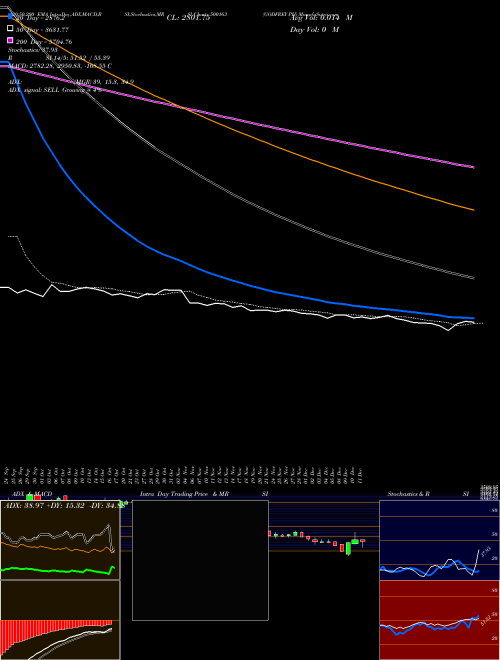The image size is (500, 660).
Task: Click the empty intraday trading price box
Action: pyautogui.click(x=200, y=560)
